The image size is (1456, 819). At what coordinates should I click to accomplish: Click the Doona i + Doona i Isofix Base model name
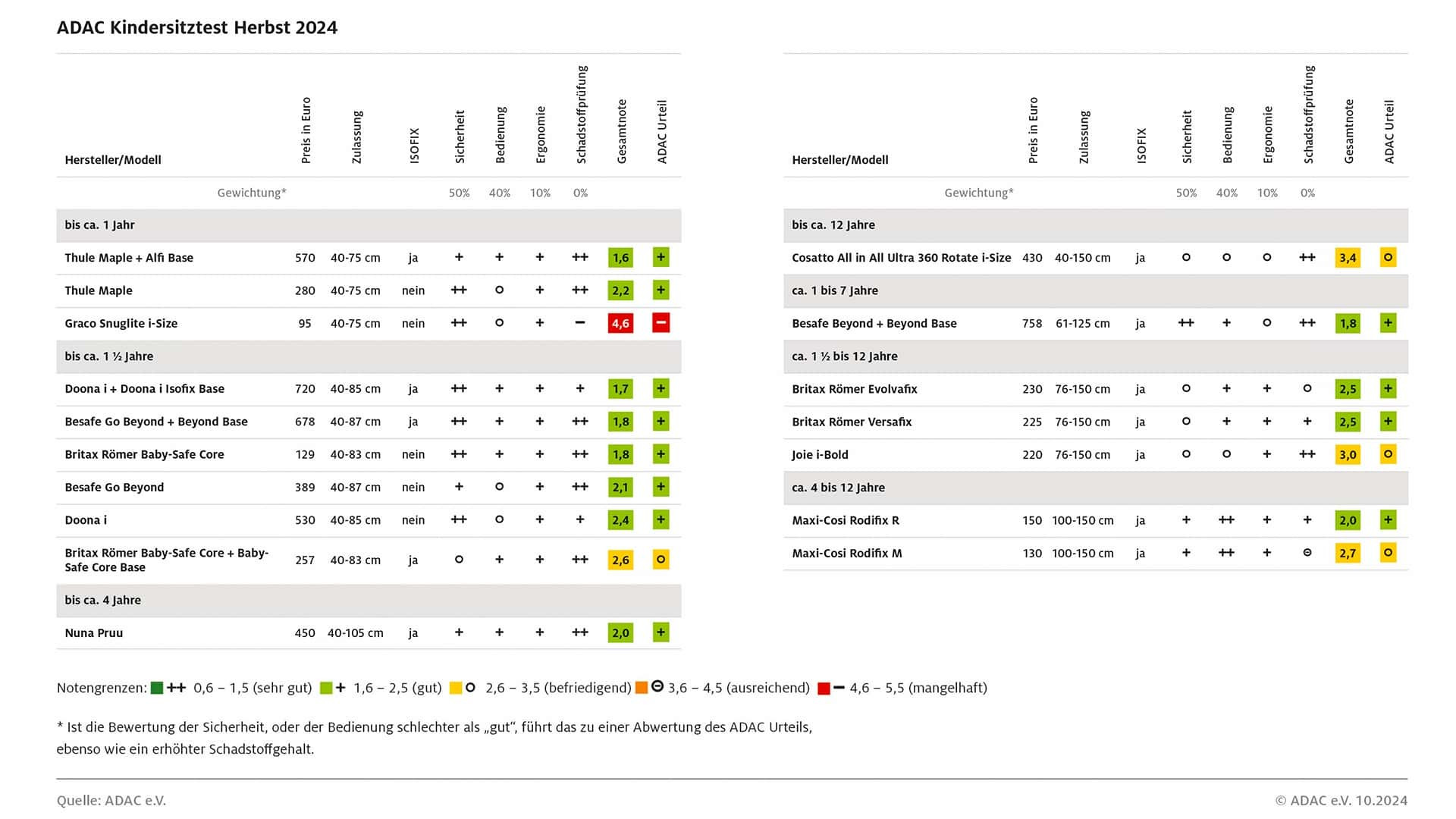pyautogui.click(x=145, y=389)
